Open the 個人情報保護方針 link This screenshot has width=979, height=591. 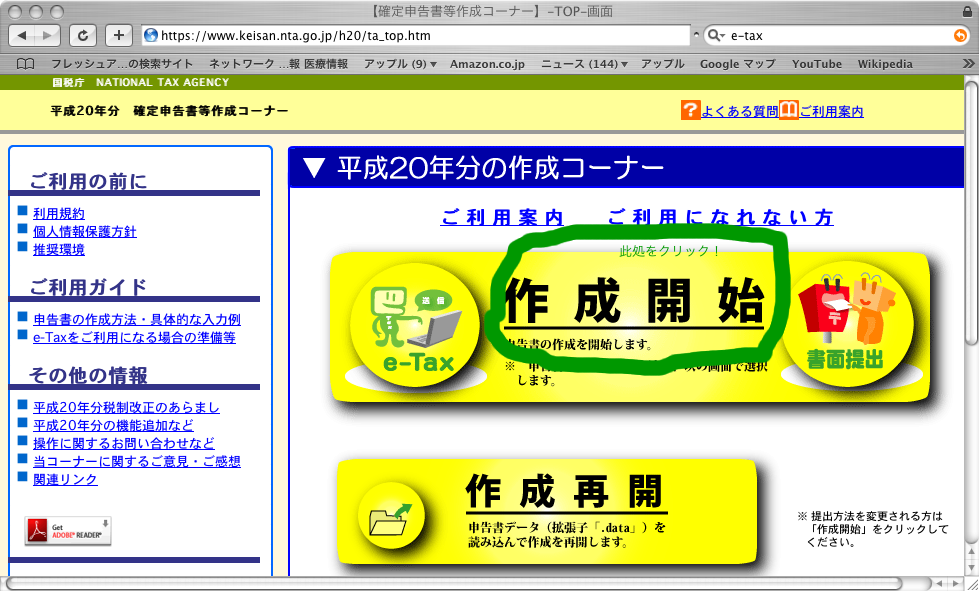(x=85, y=231)
